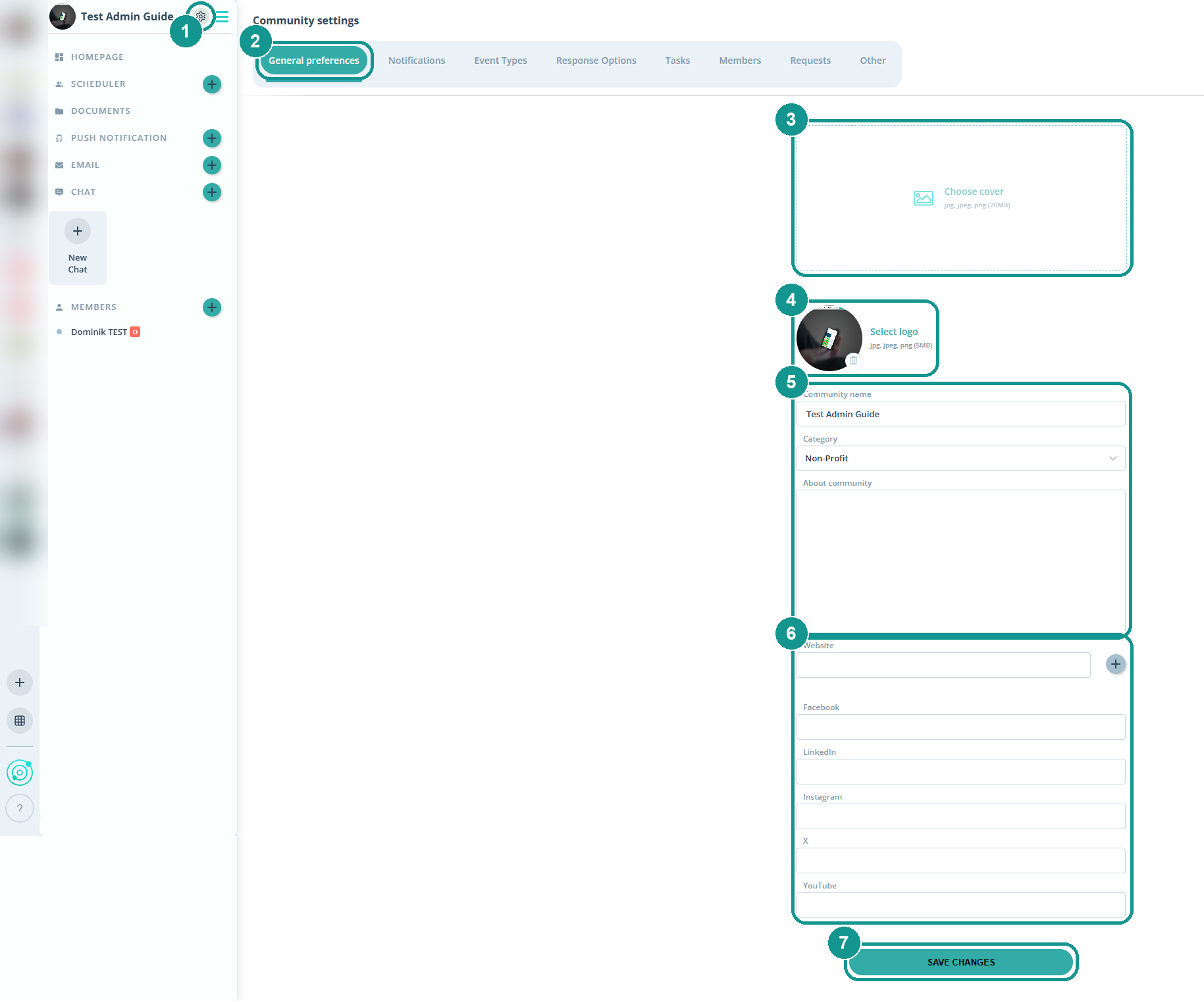Viewport: 1204px width, 1001px height.
Task: Expand the Category dropdown
Action: pyautogui.click(x=961, y=458)
